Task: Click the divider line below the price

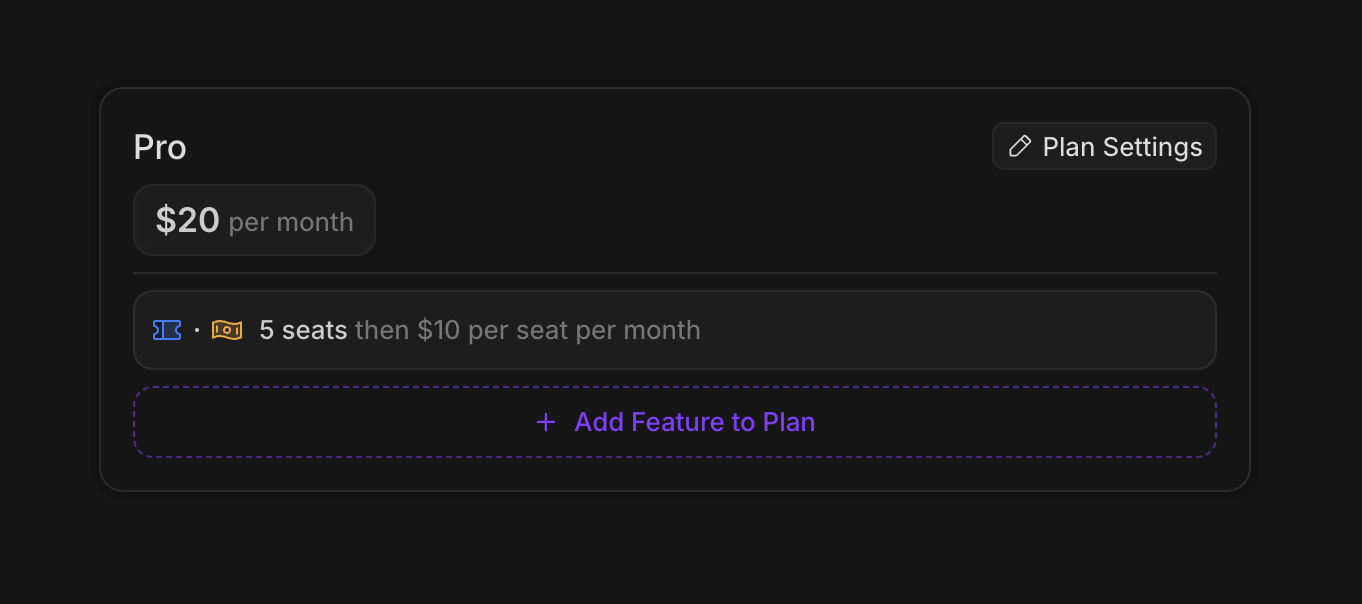Action: point(674,273)
